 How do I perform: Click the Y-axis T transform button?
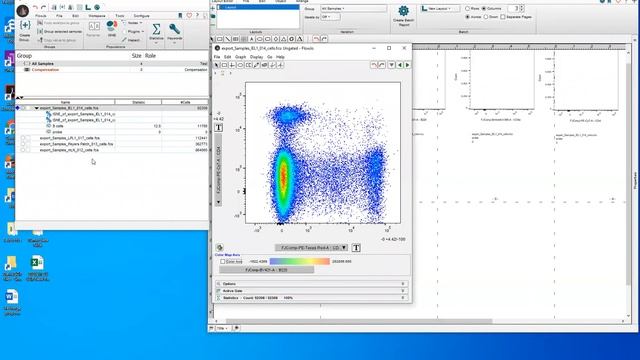tap(218, 128)
